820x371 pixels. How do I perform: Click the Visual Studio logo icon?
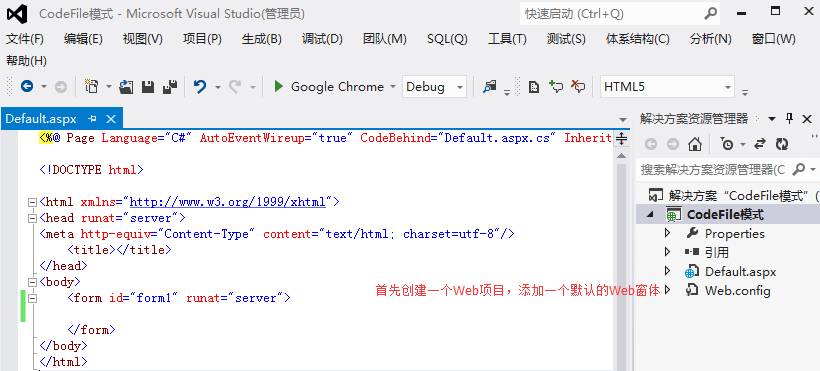(x=17, y=14)
